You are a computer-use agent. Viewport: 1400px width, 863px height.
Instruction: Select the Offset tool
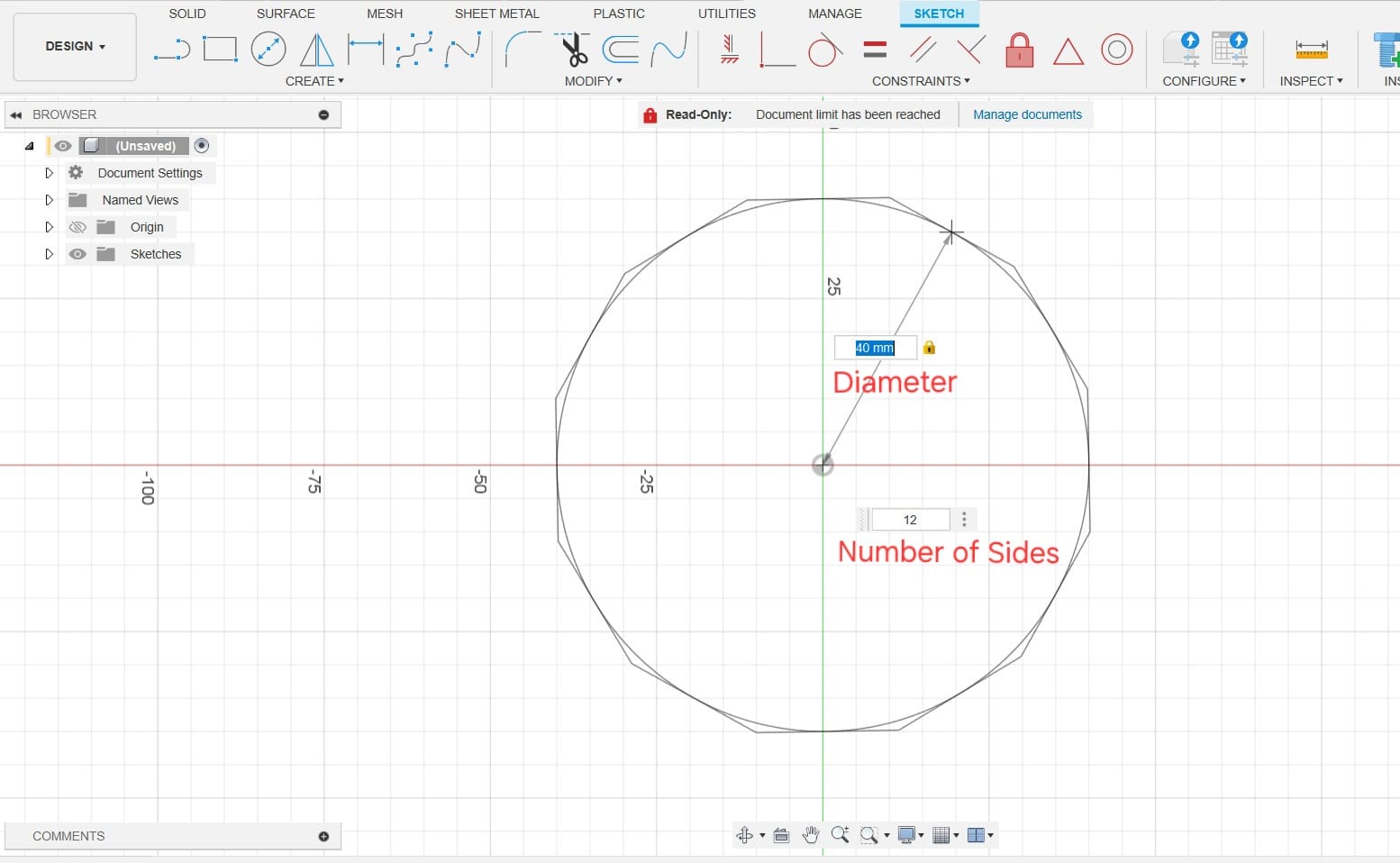click(x=621, y=50)
